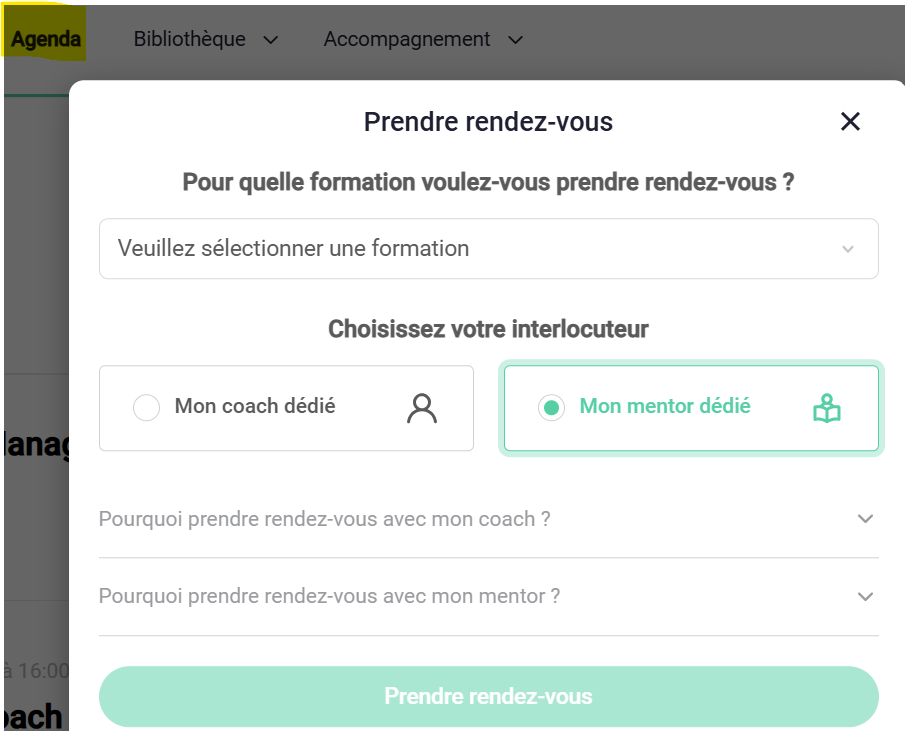The image size is (905, 731).
Task: Click the Mon mentor dédié label text
Action: [x=665, y=406]
